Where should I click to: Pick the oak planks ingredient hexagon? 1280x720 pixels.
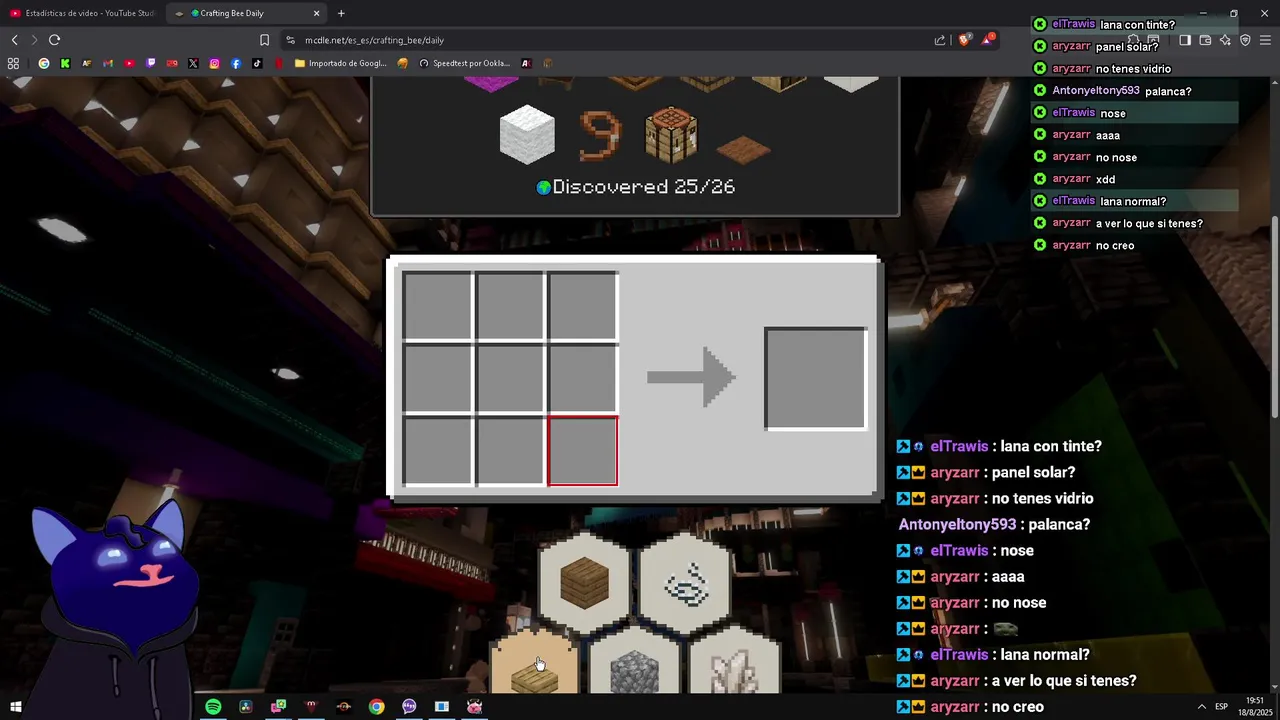click(x=585, y=583)
